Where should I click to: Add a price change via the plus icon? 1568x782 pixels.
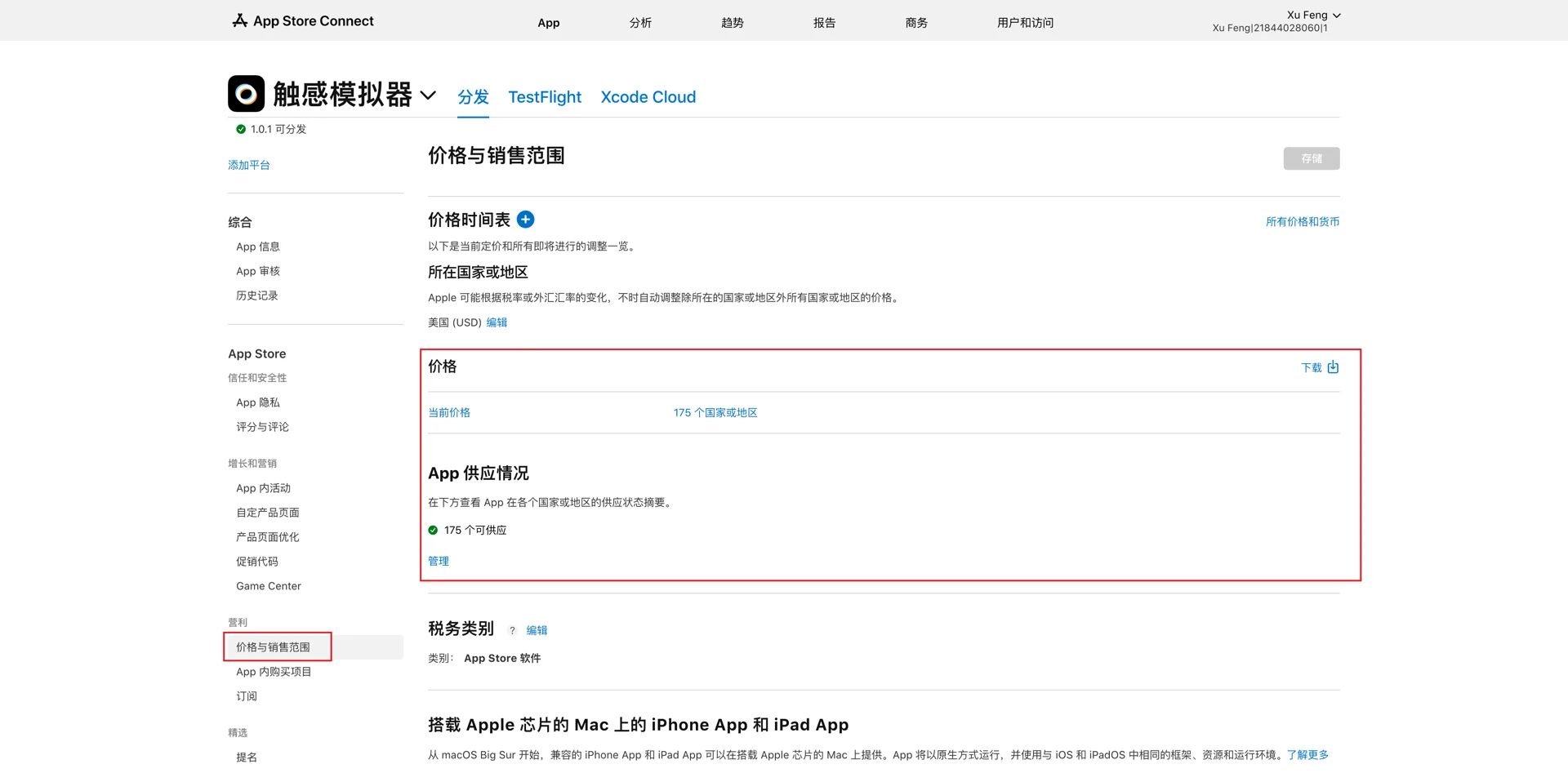coord(525,219)
